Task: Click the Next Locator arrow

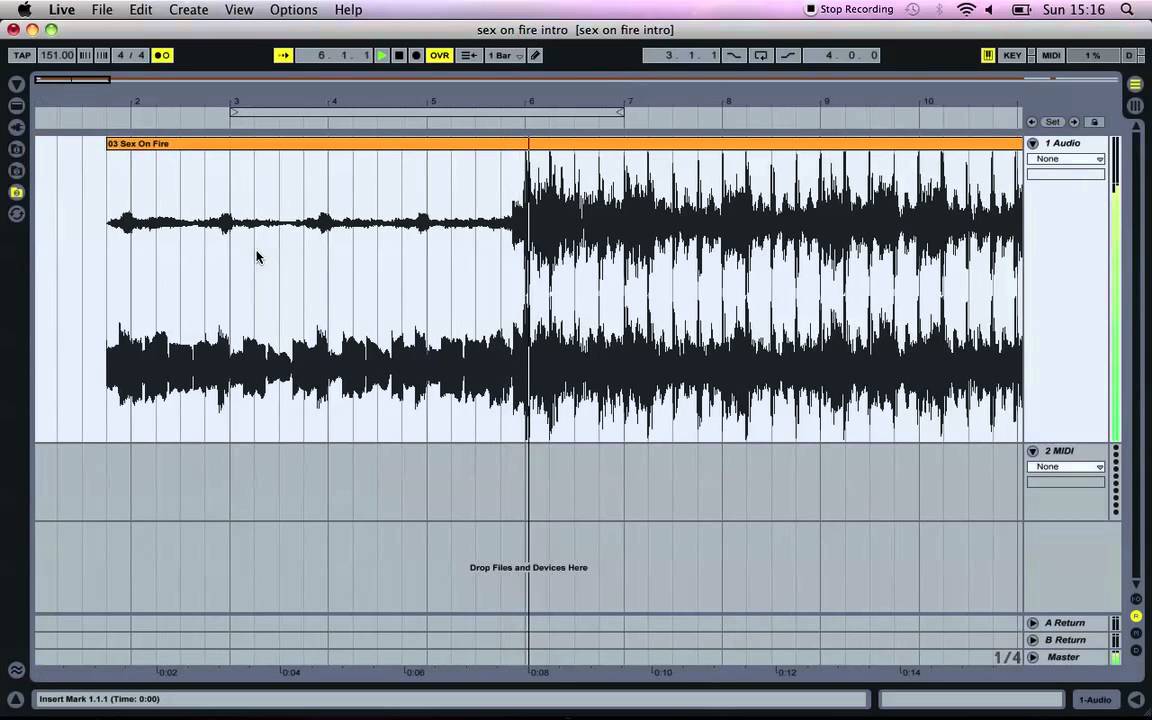Action: coord(1074,122)
